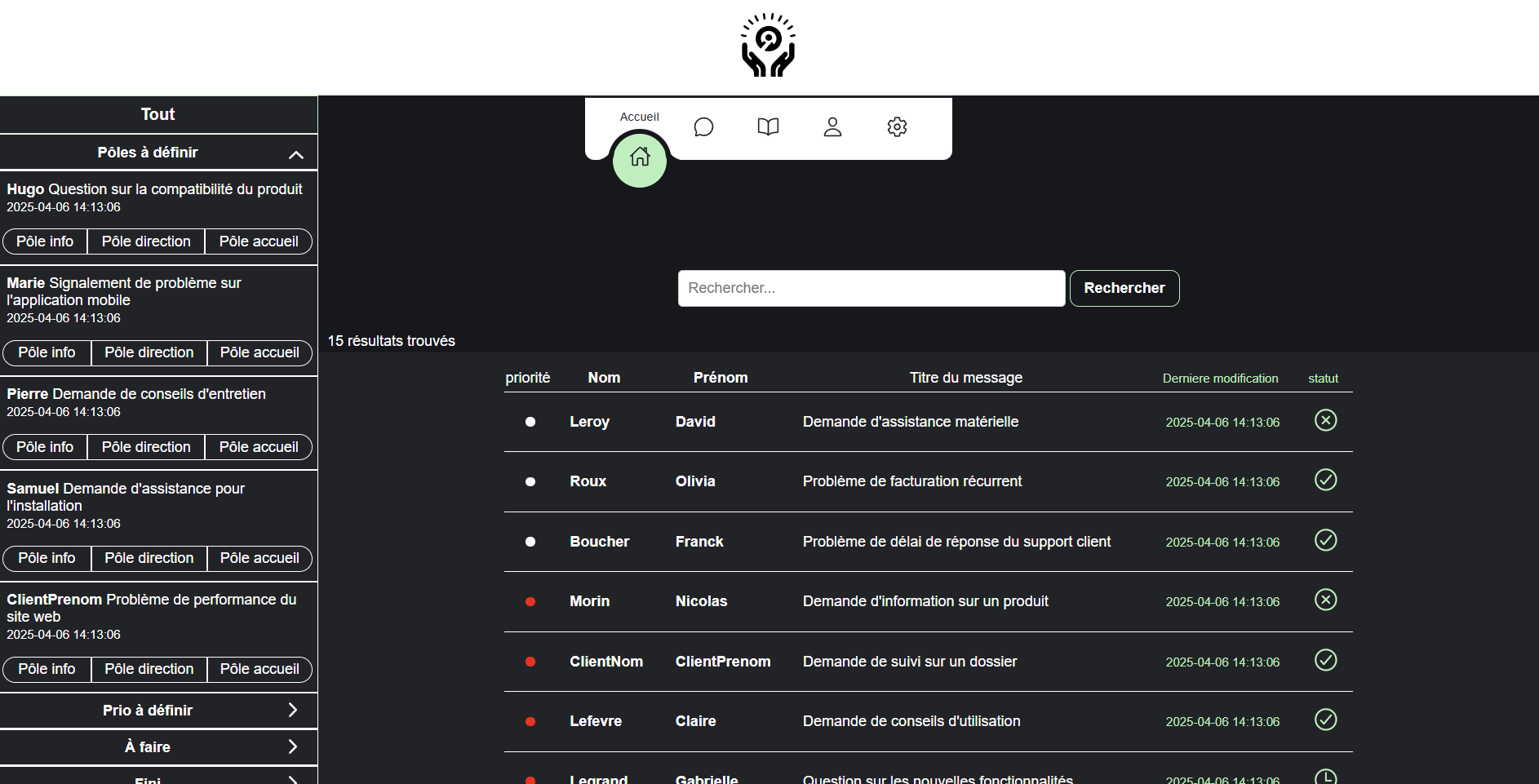Collapse the Pôles à définir section
Image resolution: width=1539 pixels, height=784 pixels.
(x=295, y=153)
